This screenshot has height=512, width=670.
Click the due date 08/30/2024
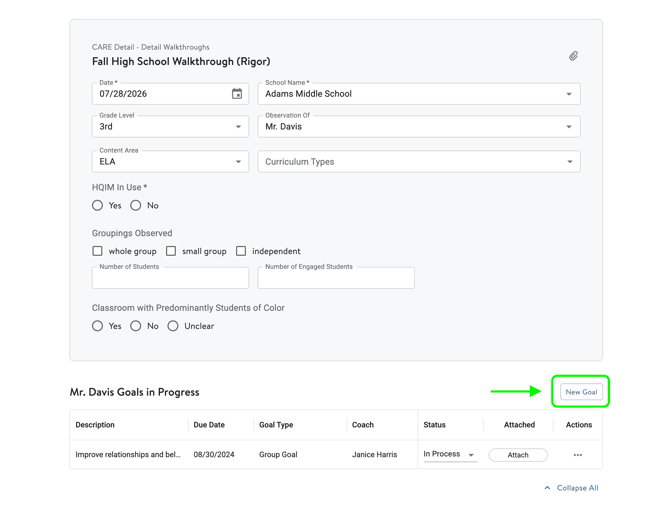[214, 455]
